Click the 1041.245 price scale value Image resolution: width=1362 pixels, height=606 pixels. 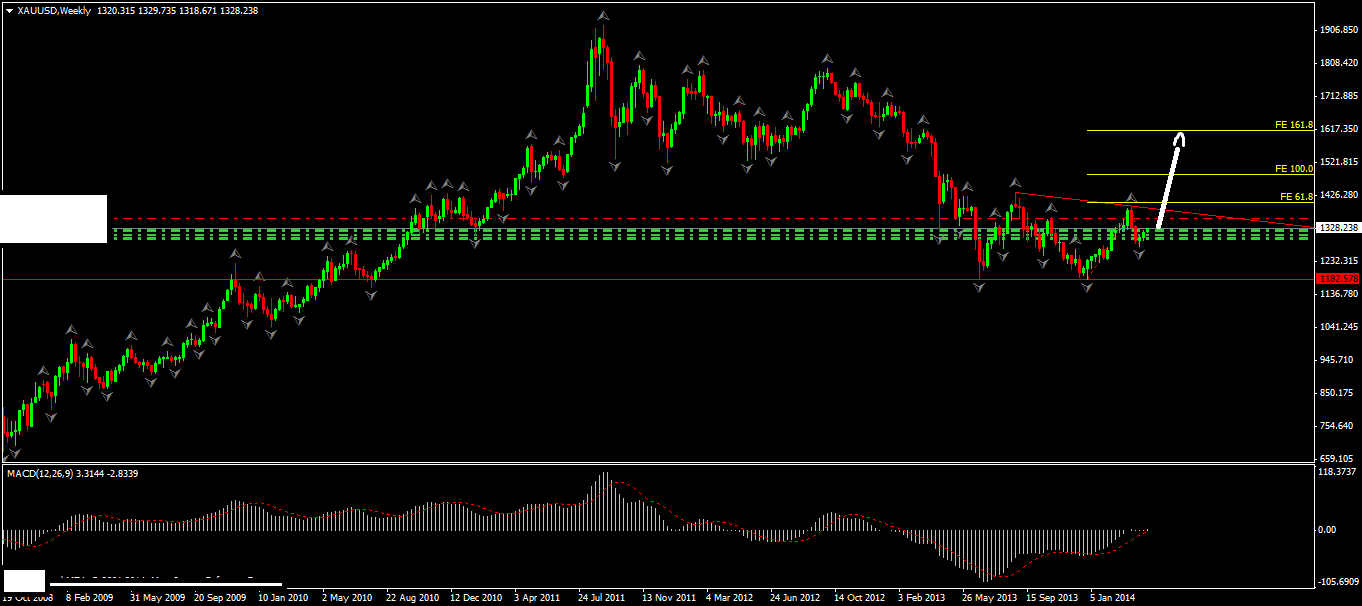[1339, 327]
